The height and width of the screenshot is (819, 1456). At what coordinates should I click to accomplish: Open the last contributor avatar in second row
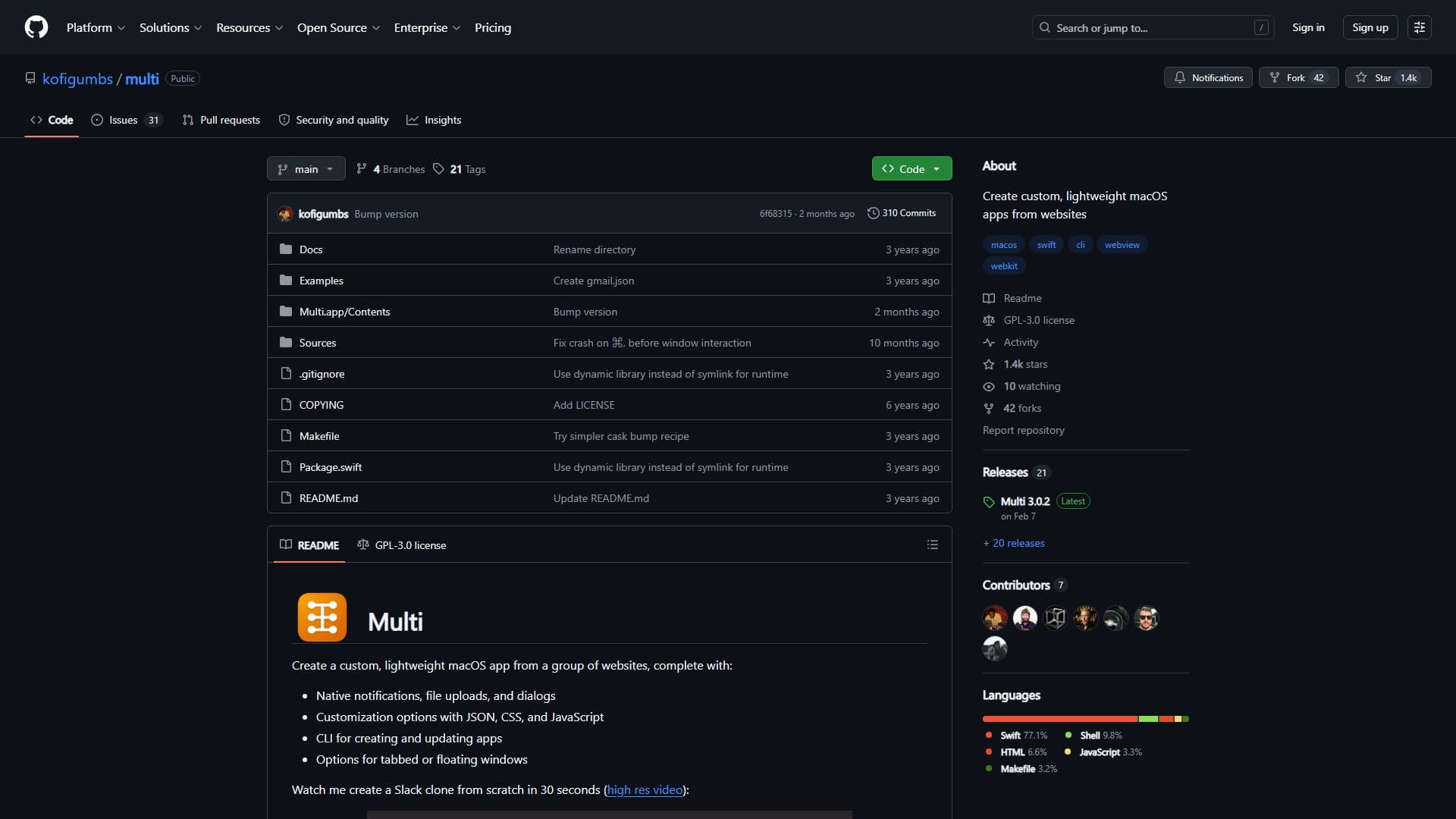point(995,648)
